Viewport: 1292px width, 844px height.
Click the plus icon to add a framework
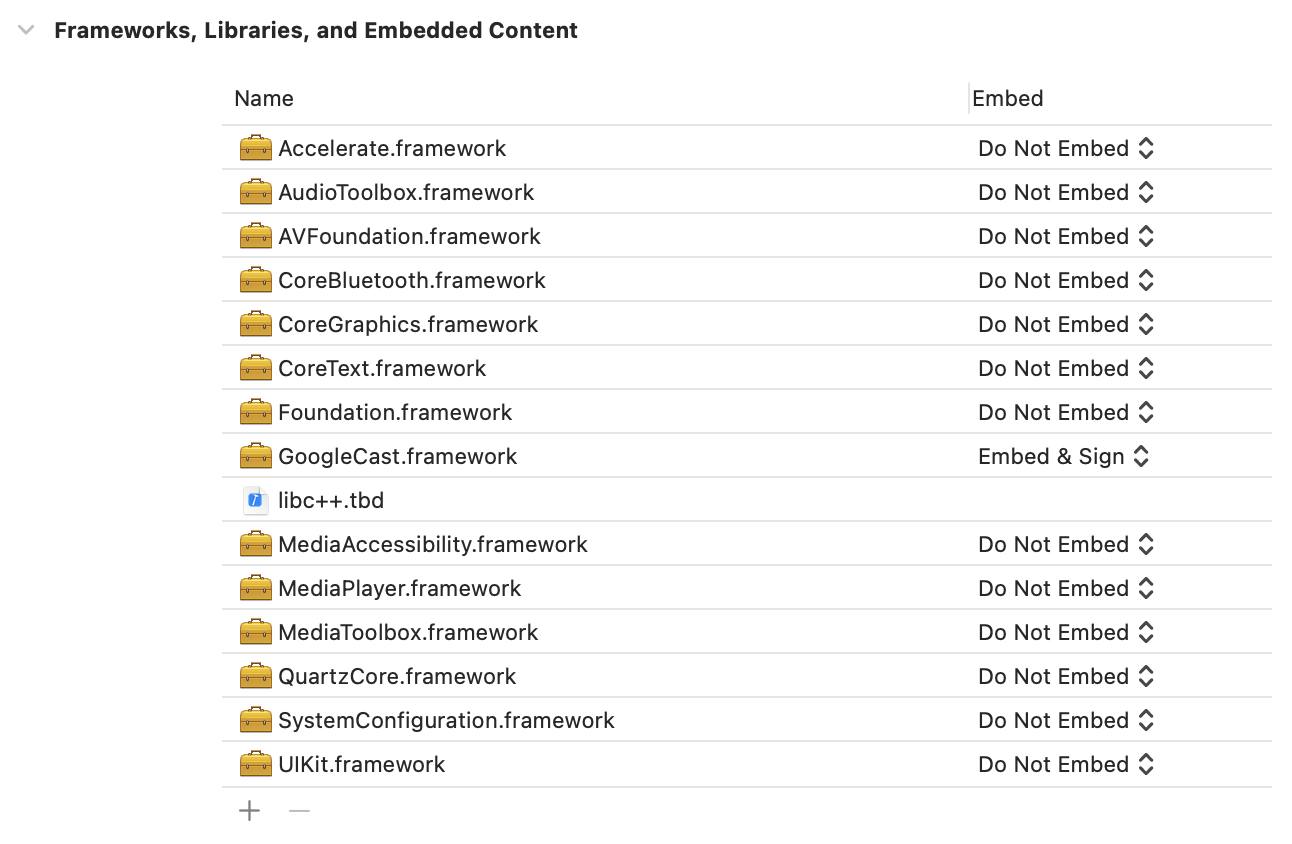tap(250, 811)
